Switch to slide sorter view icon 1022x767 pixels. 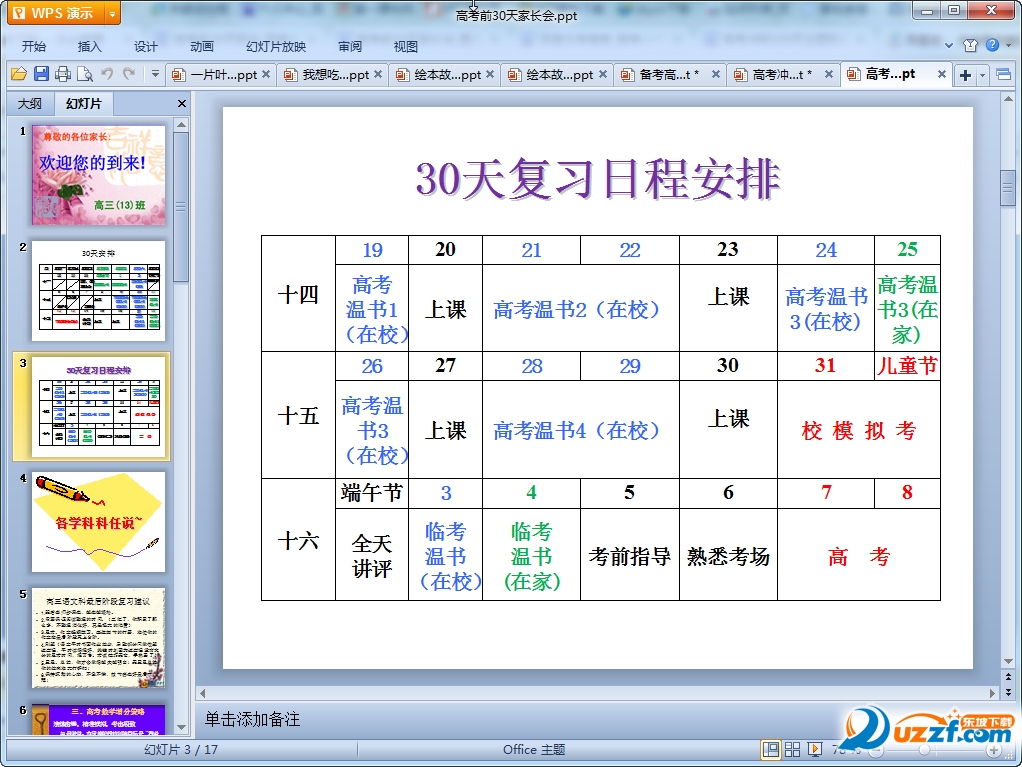tap(793, 749)
